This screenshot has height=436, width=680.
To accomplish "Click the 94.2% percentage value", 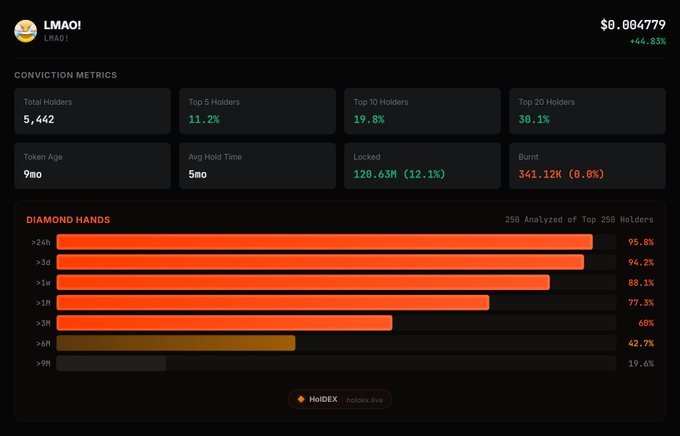I will coord(641,262).
